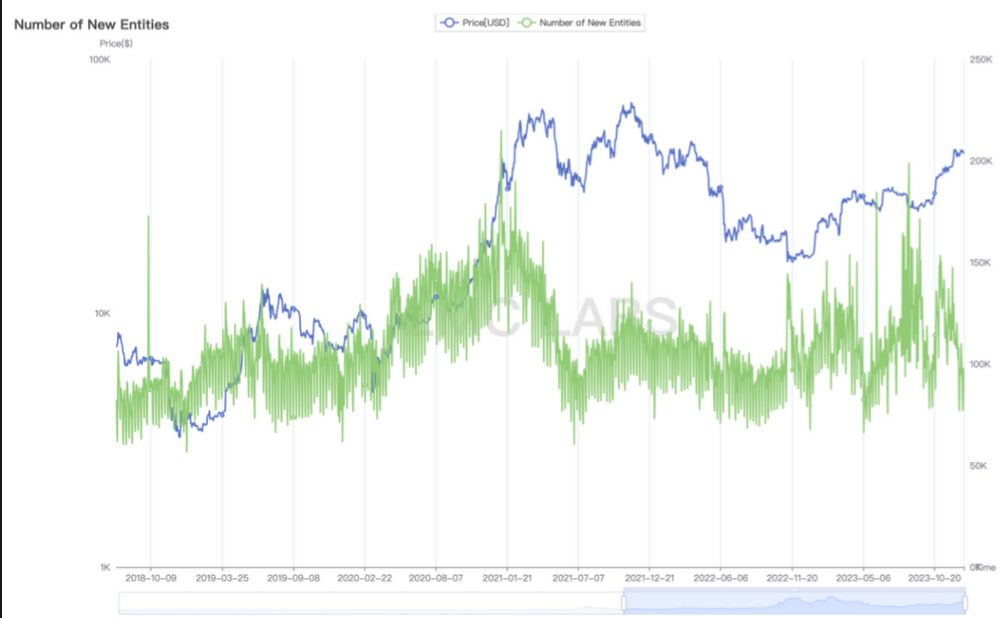Click the 2023-10-20 date label on x-axis
The width and height of the screenshot is (1008, 618).
coord(935,578)
